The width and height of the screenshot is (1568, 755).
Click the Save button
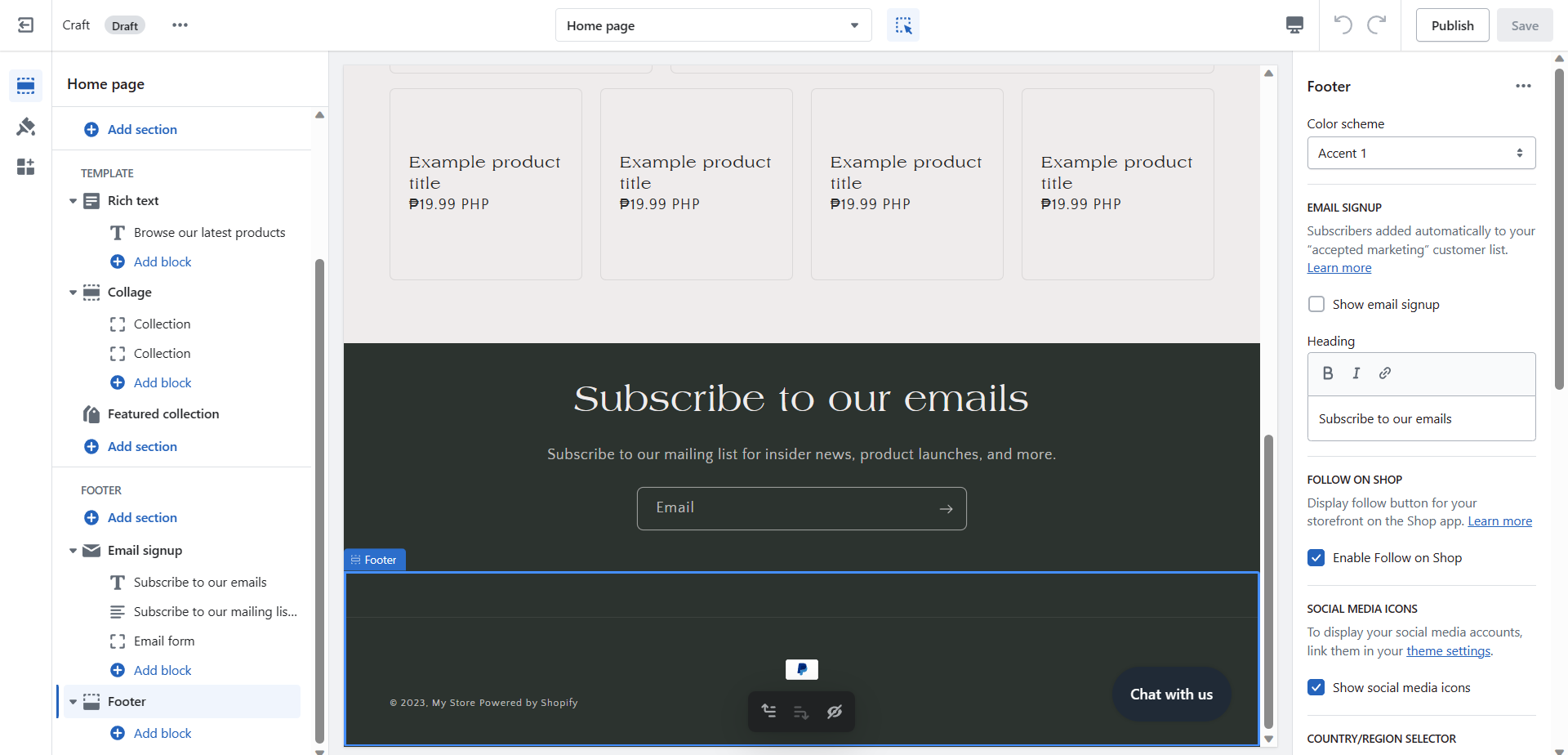pyautogui.click(x=1525, y=25)
